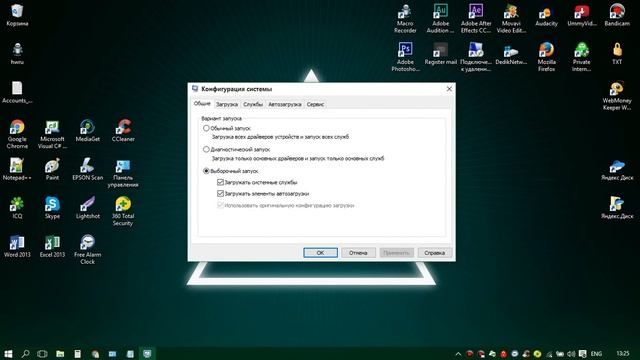The image size is (640, 360).
Task: Select the Register mail desktop icon
Action: [x=440, y=53]
